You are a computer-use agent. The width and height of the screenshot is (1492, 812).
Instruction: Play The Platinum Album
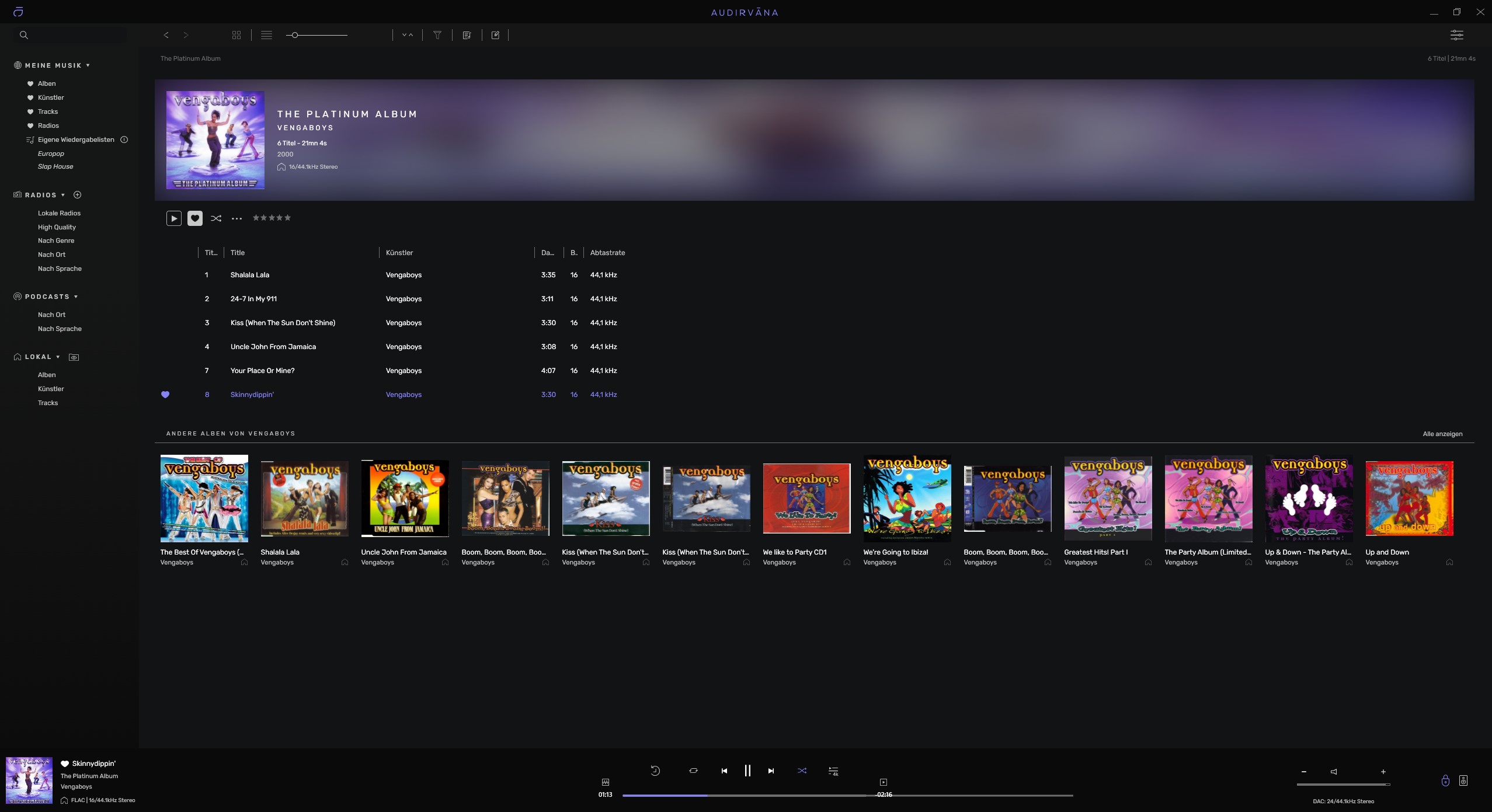173,218
